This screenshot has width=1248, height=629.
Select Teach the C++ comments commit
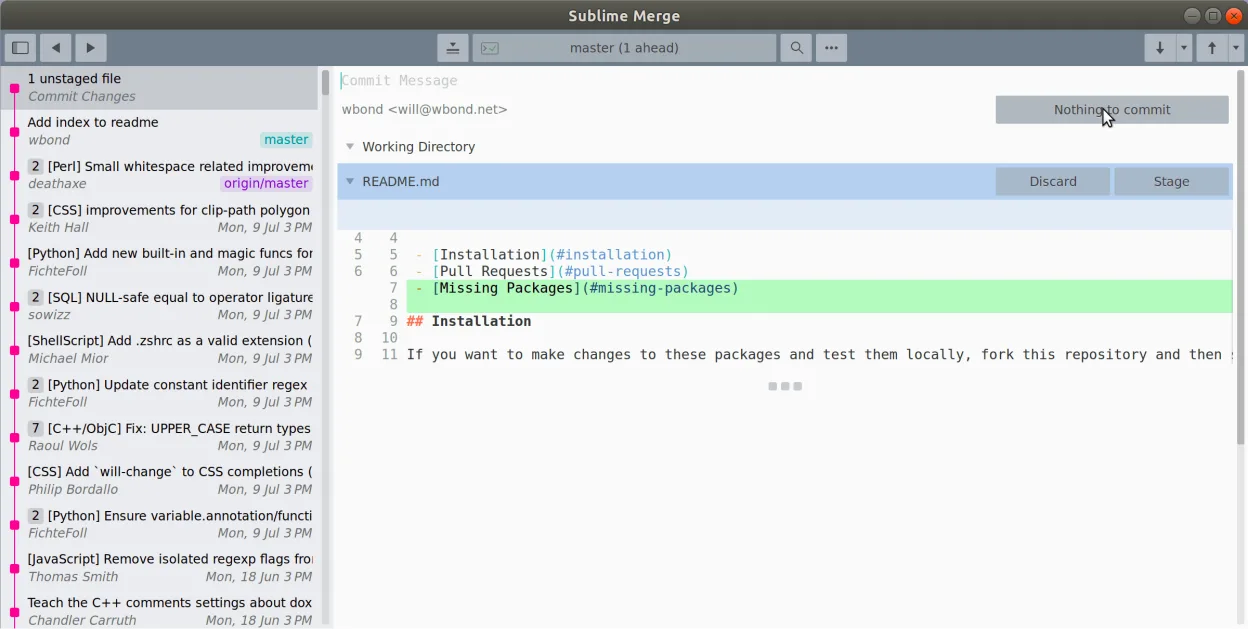tap(160, 611)
